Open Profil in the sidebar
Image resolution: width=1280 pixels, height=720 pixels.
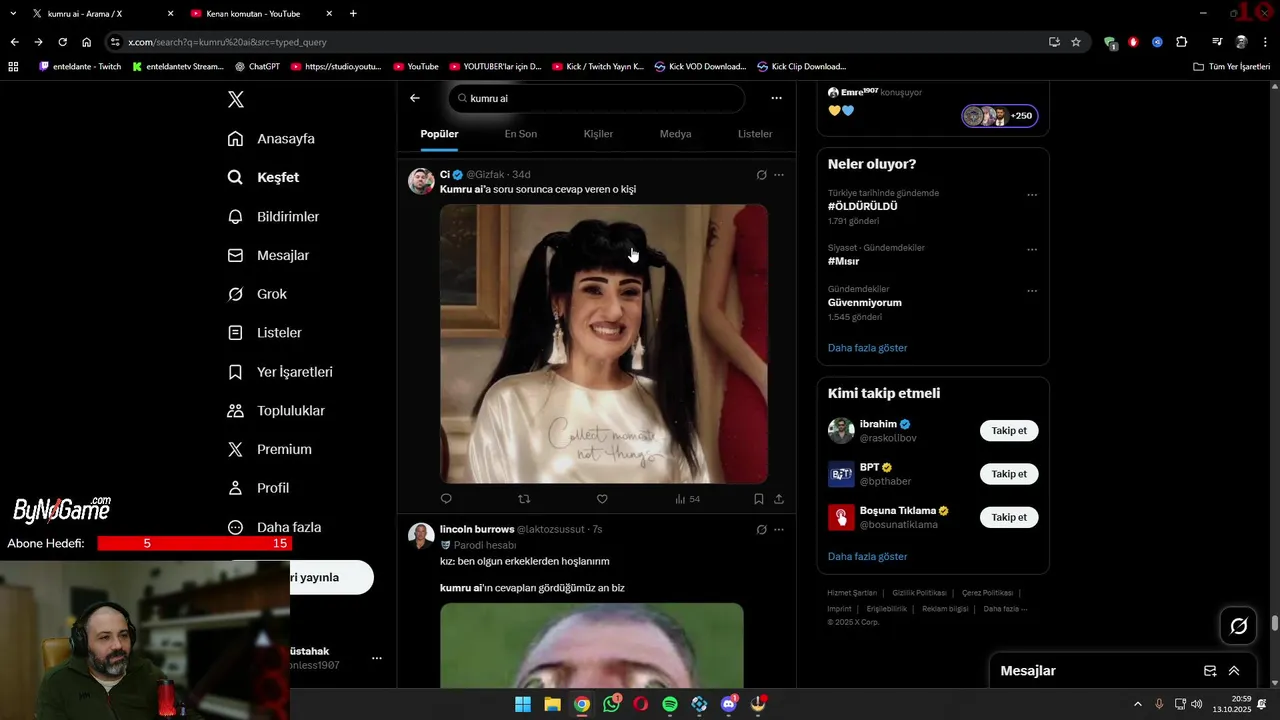(x=258, y=488)
